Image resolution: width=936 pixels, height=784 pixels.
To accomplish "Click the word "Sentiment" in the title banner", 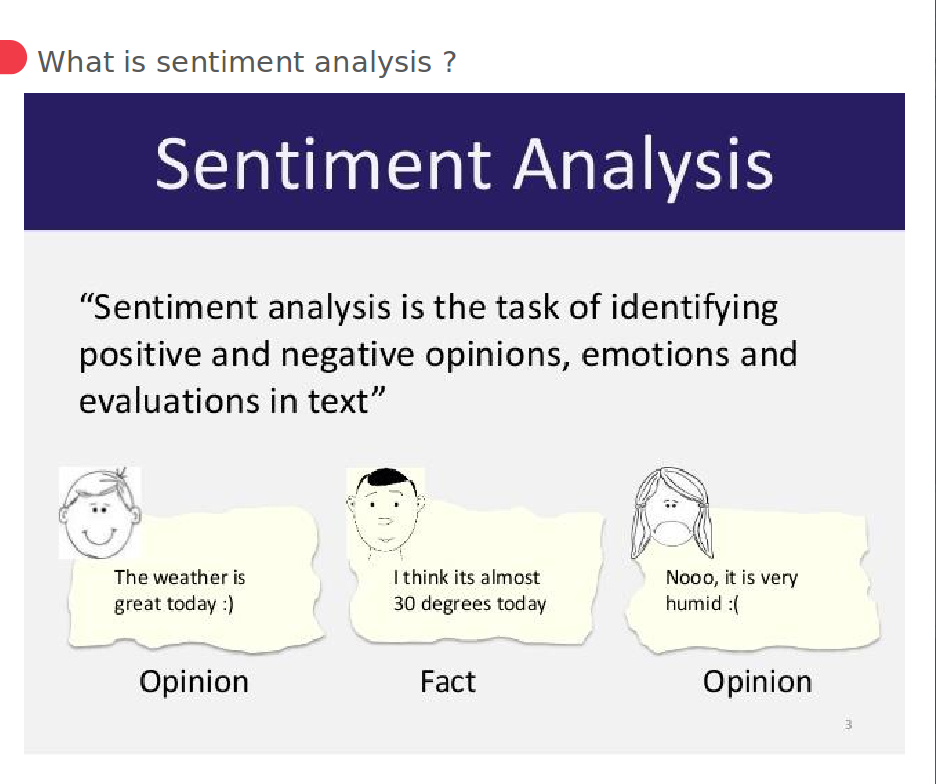I will pos(324,164).
